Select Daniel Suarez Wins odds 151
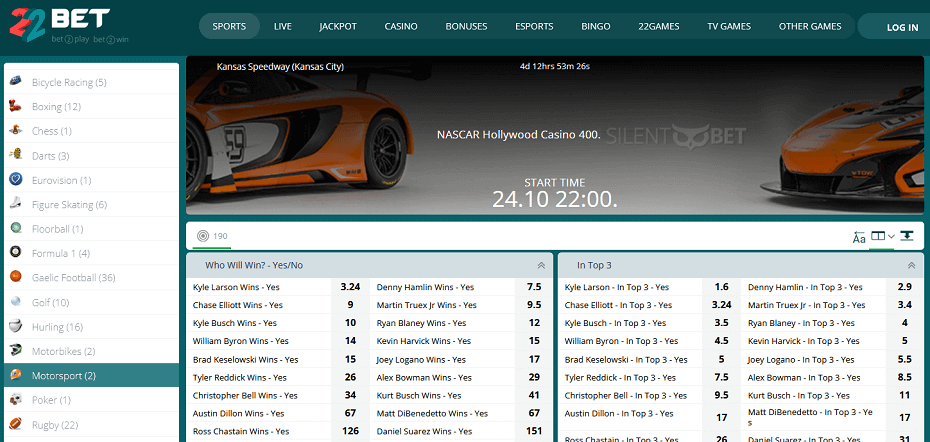Viewport: 930px width, 442px height. [x=534, y=431]
